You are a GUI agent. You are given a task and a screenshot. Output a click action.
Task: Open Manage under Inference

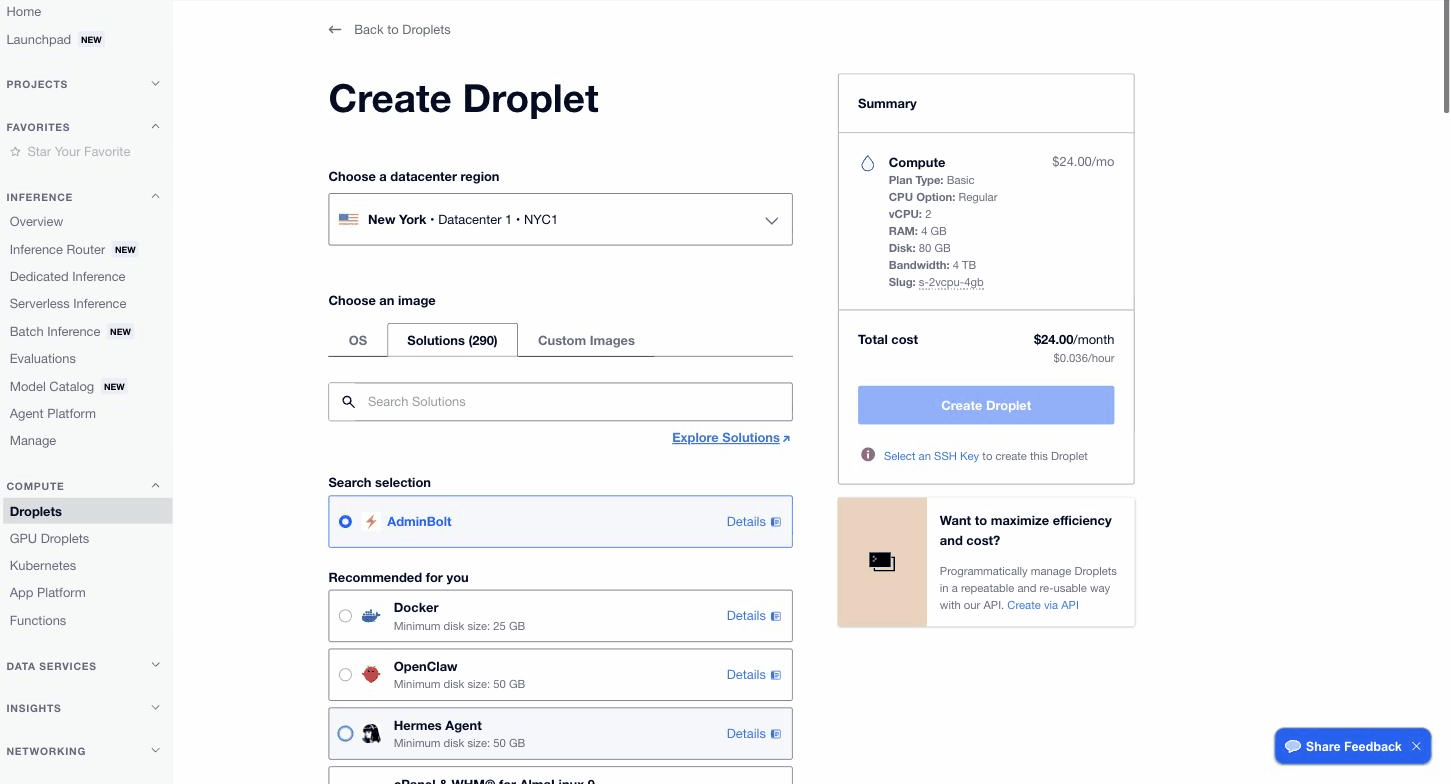click(x=33, y=441)
